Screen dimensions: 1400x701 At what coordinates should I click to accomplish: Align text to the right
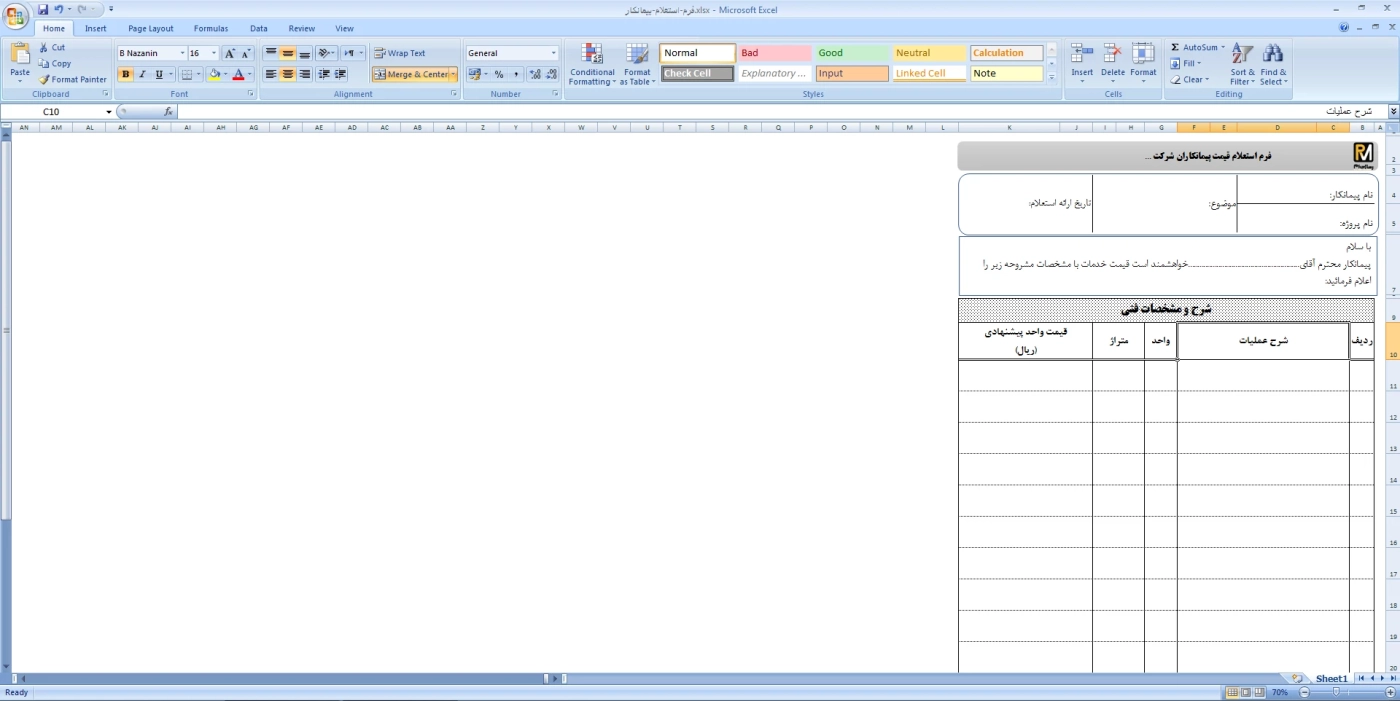pos(304,74)
